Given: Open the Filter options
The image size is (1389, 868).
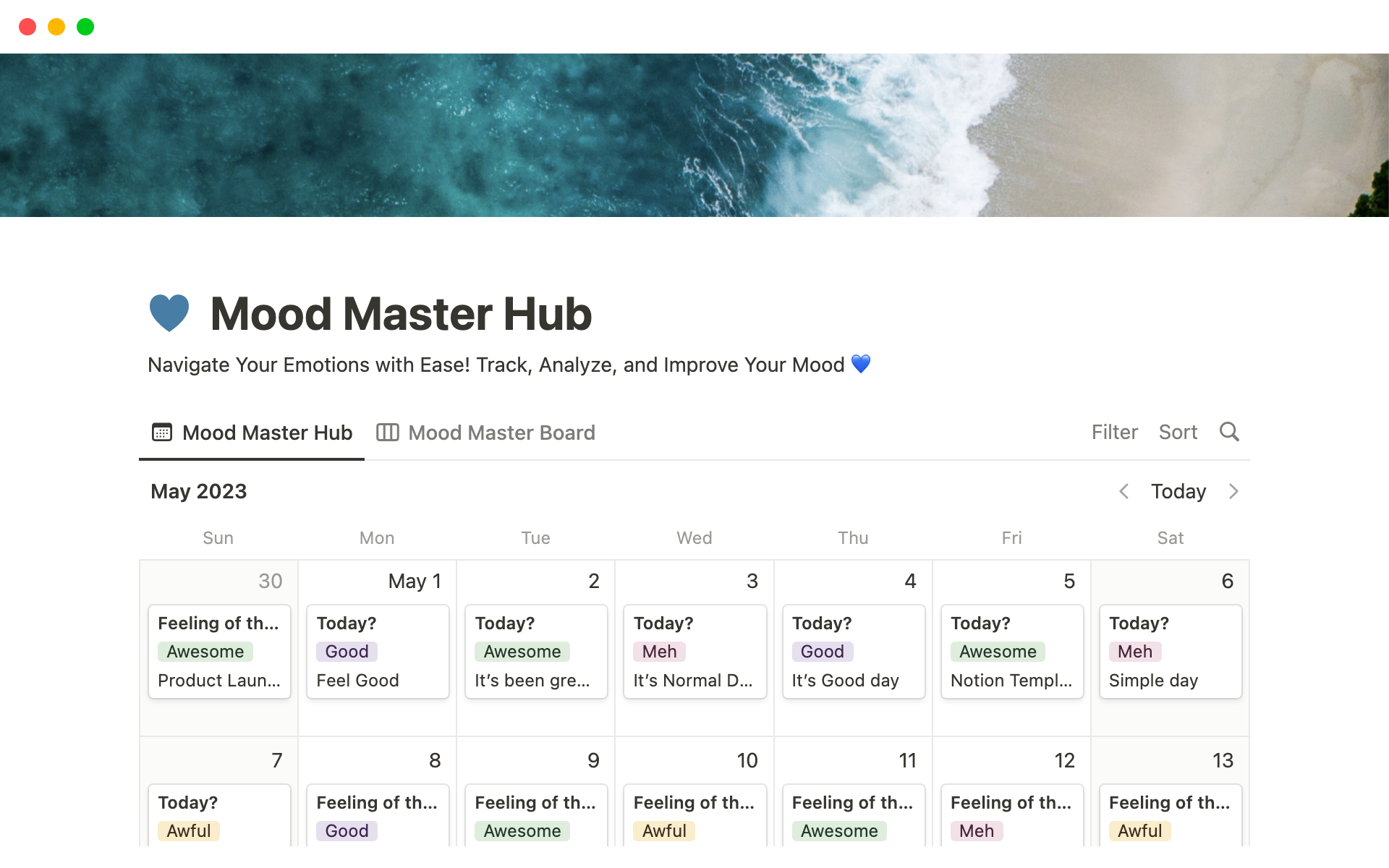Looking at the screenshot, I should (1114, 432).
